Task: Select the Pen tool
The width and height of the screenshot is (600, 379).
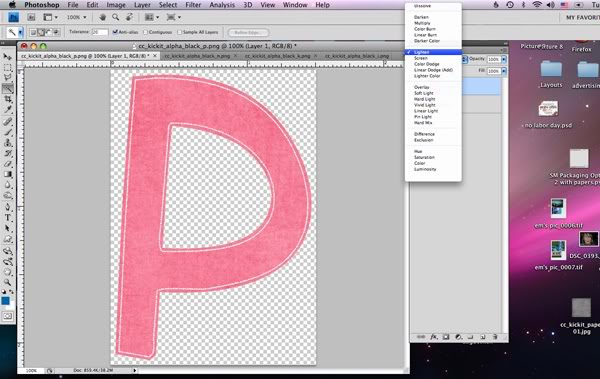Action: [7, 207]
